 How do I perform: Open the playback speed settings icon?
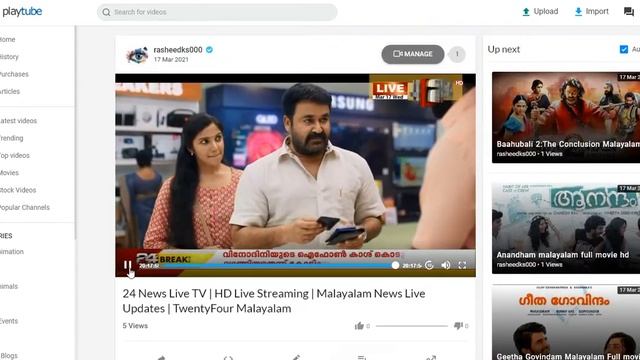pyautogui.click(x=429, y=265)
